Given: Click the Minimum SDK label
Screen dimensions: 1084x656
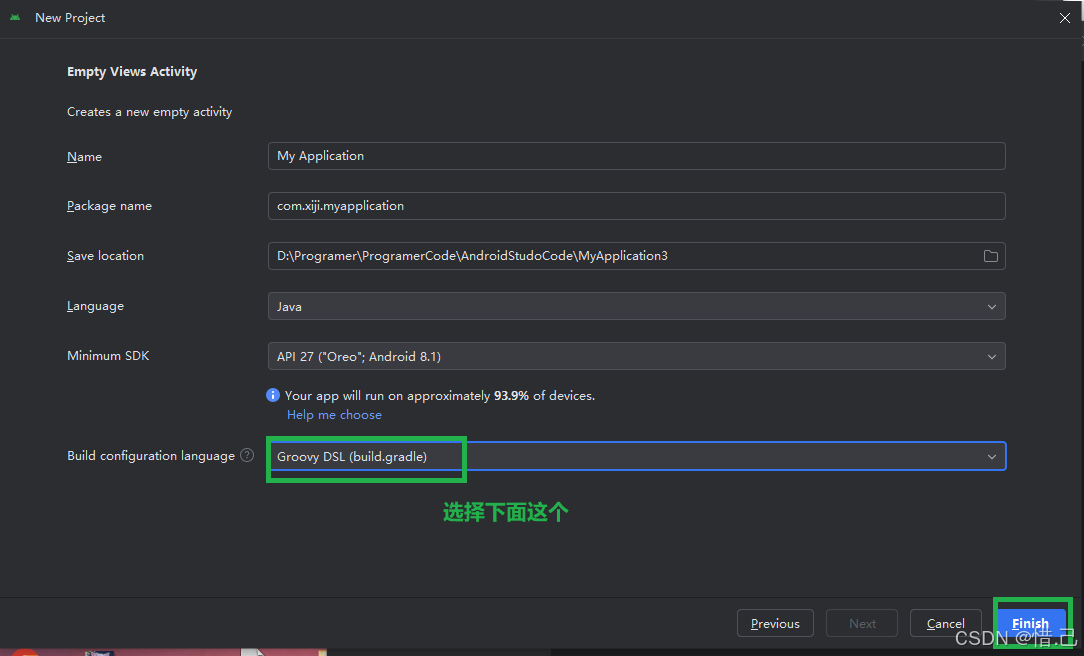Looking at the screenshot, I should [108, 356].
